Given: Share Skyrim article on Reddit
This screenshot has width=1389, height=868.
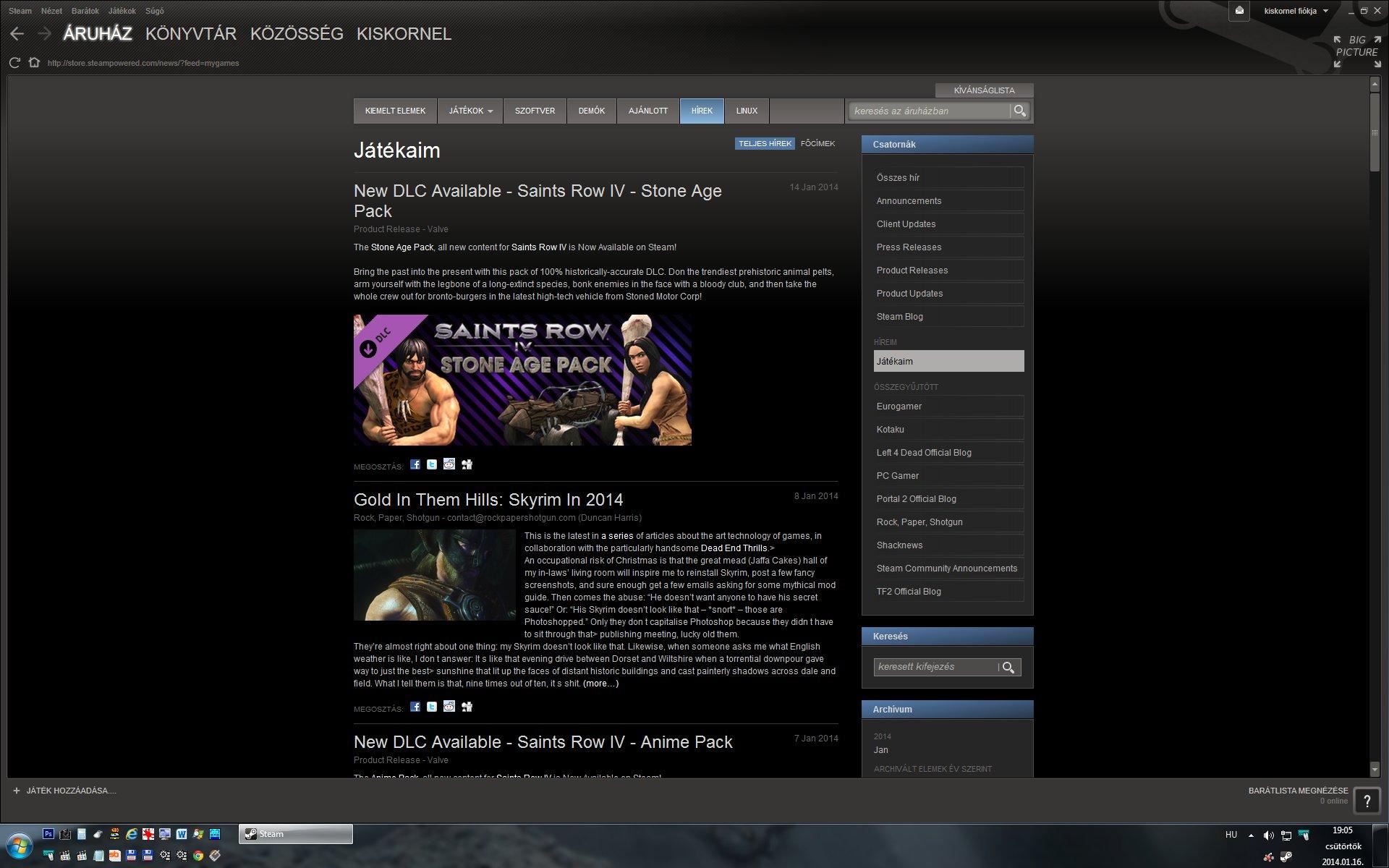Looking at the screenshot, I should (x=449, y=707).
